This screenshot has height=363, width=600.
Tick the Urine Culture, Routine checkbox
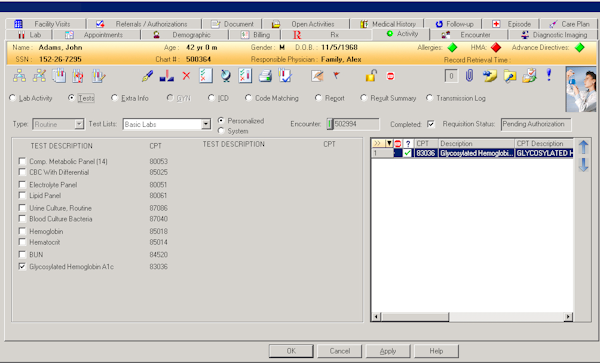(22, 208)
